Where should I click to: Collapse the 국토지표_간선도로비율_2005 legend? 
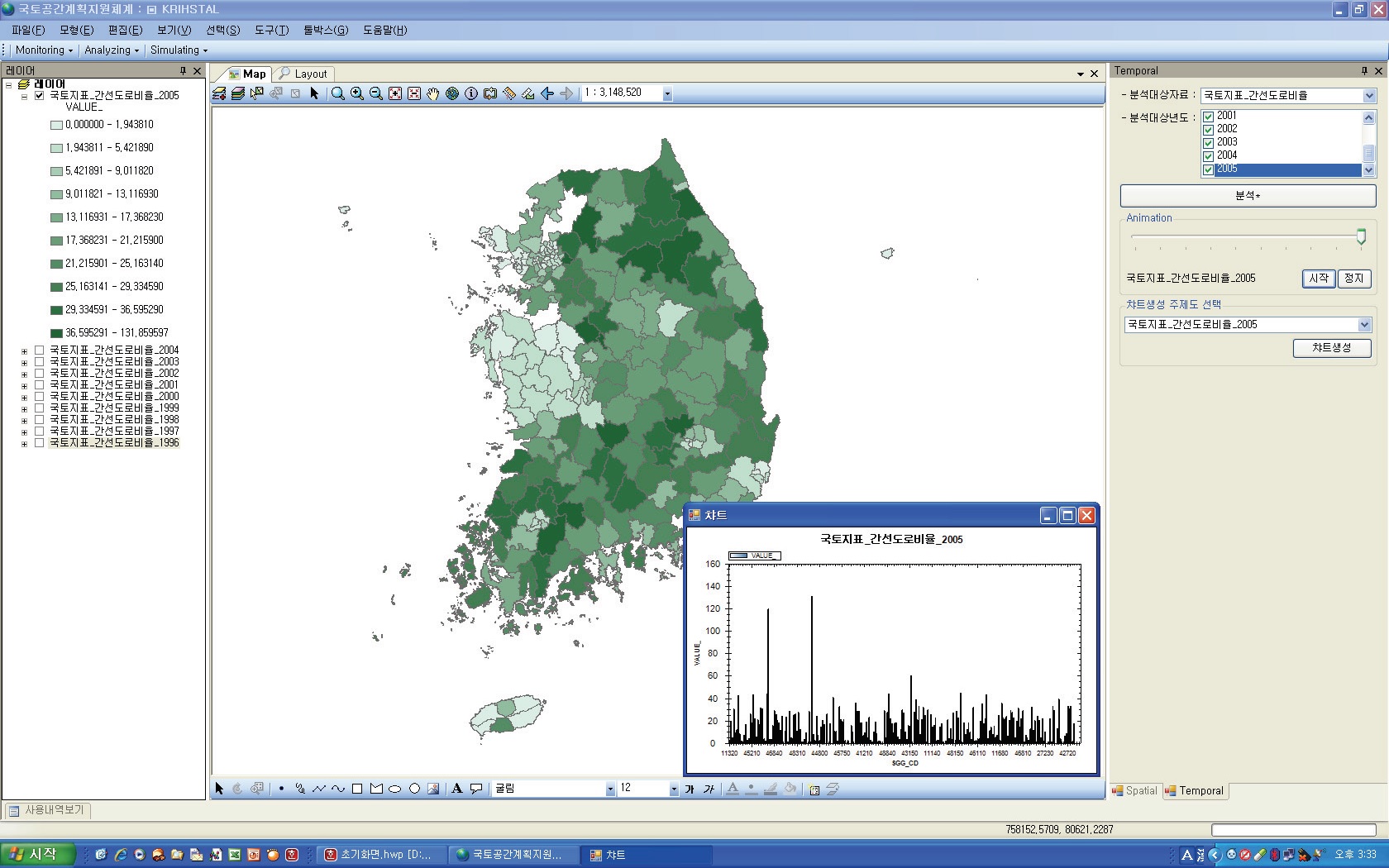(24, 97)
